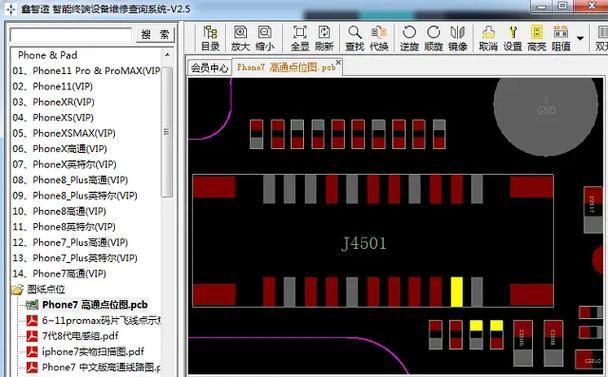
Task: Open the toolbar overflow dropdown arrow
Action: coord(580,38)
